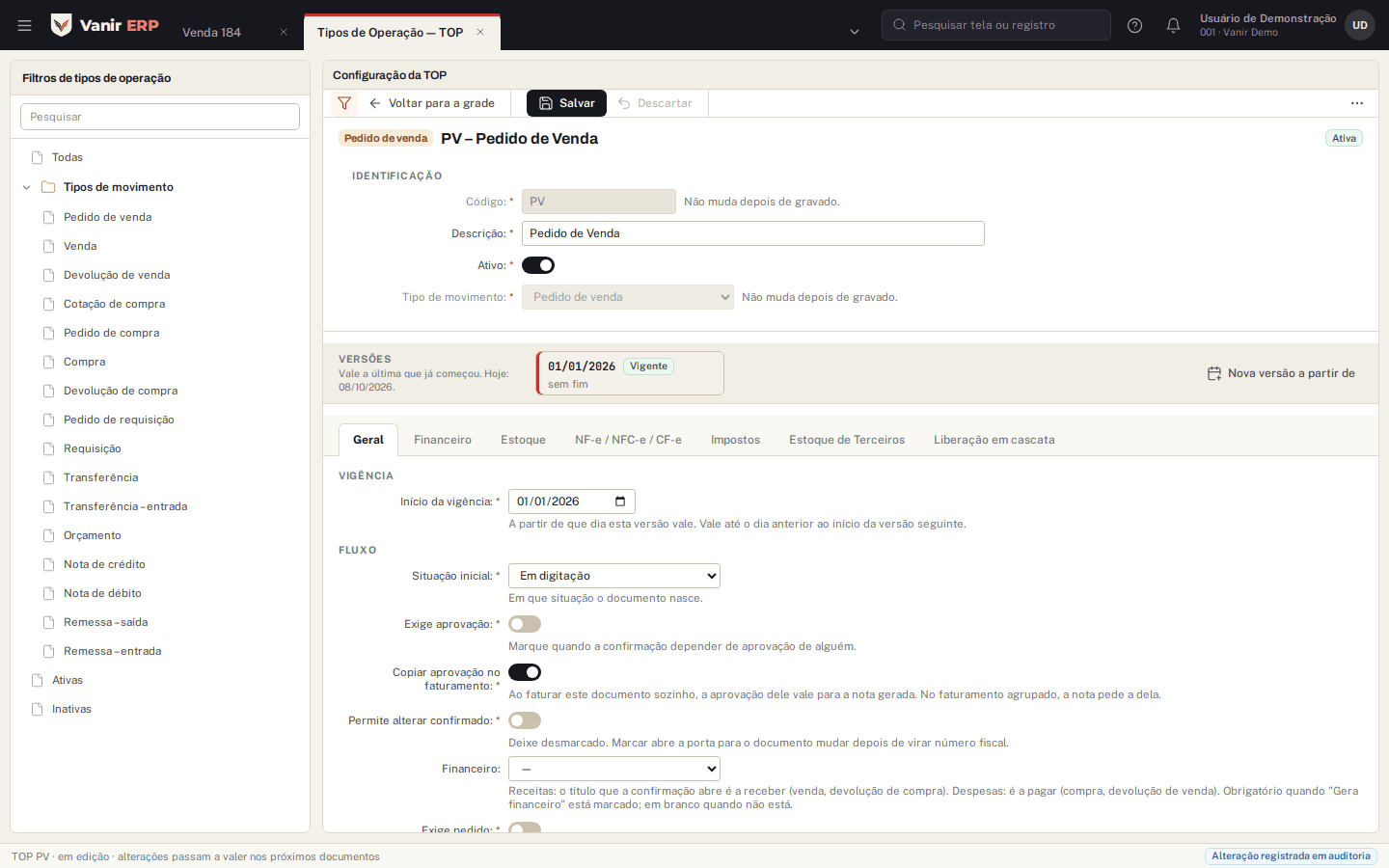This screenshot has width=1389, height=868.
Task: Open the calendar picker for Início da vigência
Action: pos(620,502)
